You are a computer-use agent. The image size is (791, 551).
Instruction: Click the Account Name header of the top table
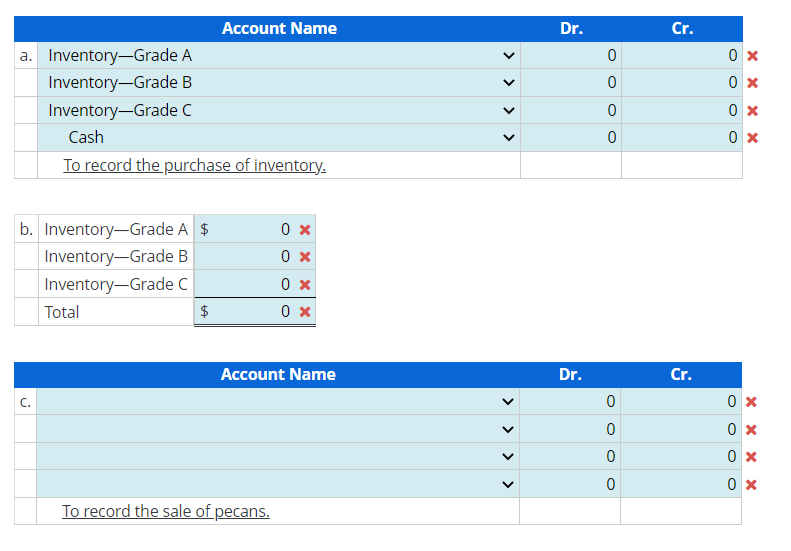279,28
